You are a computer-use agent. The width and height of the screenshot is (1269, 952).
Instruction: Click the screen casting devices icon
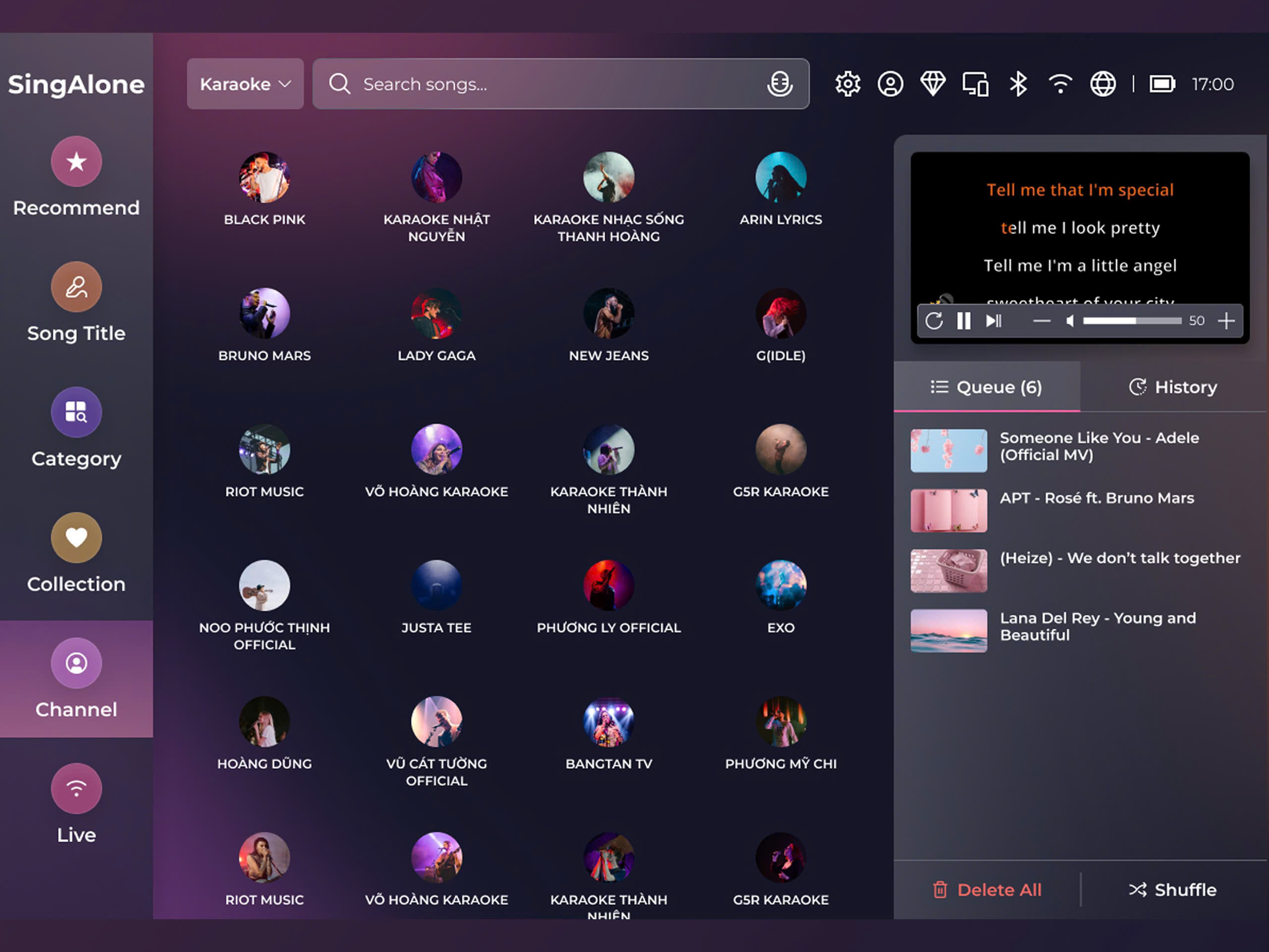tap(975, 84)
